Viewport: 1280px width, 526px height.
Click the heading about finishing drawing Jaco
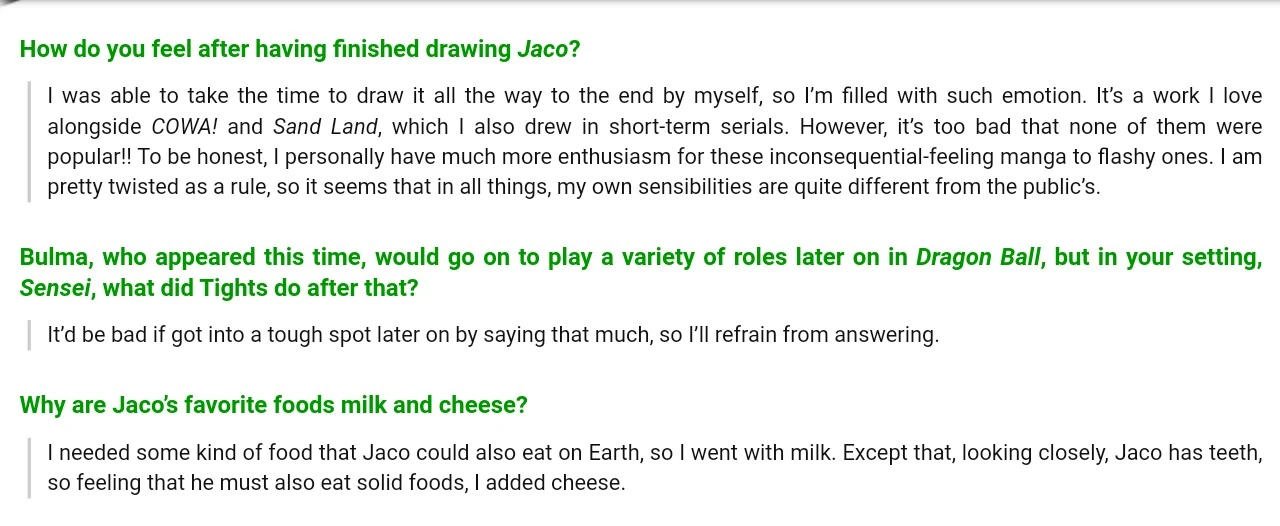[x=300, y=49]
